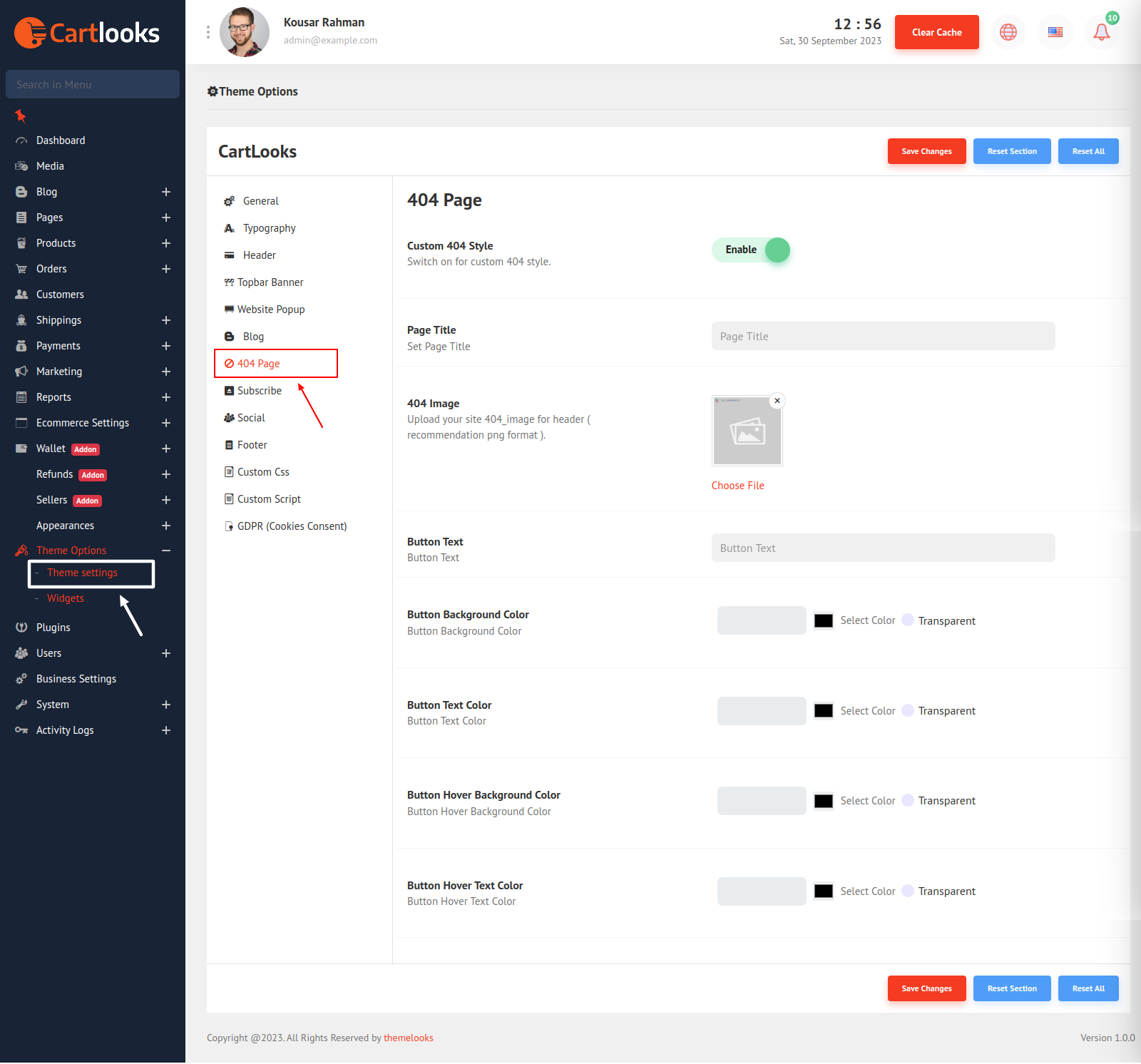
Task: Click the red pin icon in sidebar
Action: coord(21,116)
